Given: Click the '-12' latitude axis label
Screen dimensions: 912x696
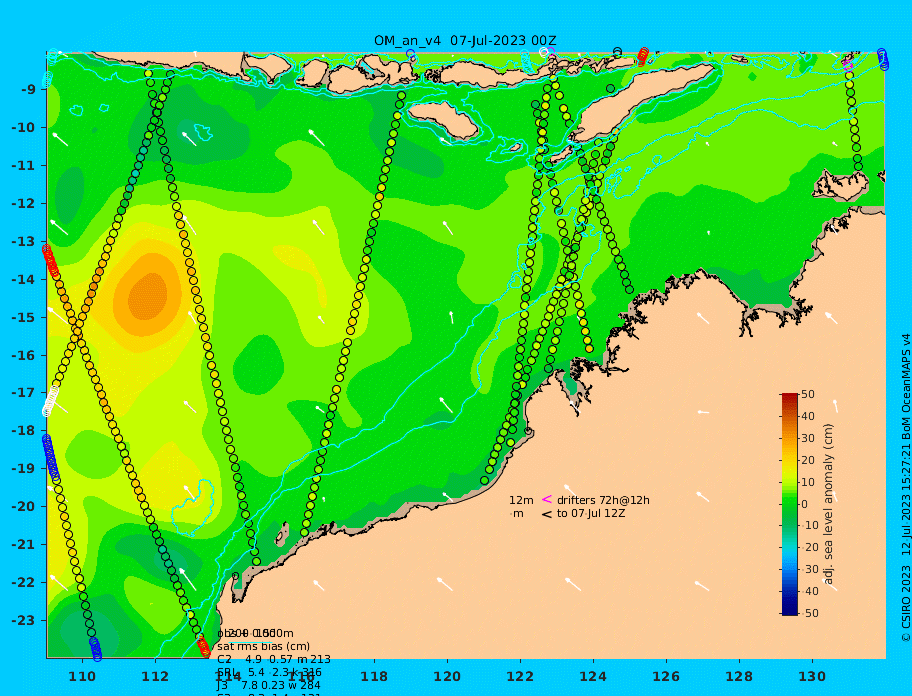Looking at the screenshot, I should coord(24,204).
